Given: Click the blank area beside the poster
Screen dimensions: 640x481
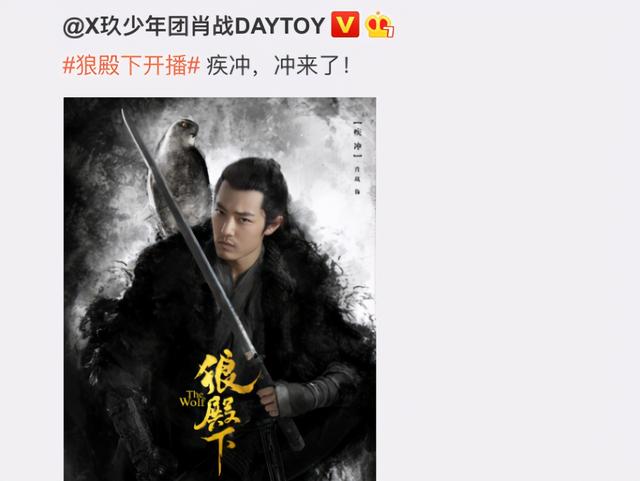Looking at the screenshot, I should (x=506, y=286).
